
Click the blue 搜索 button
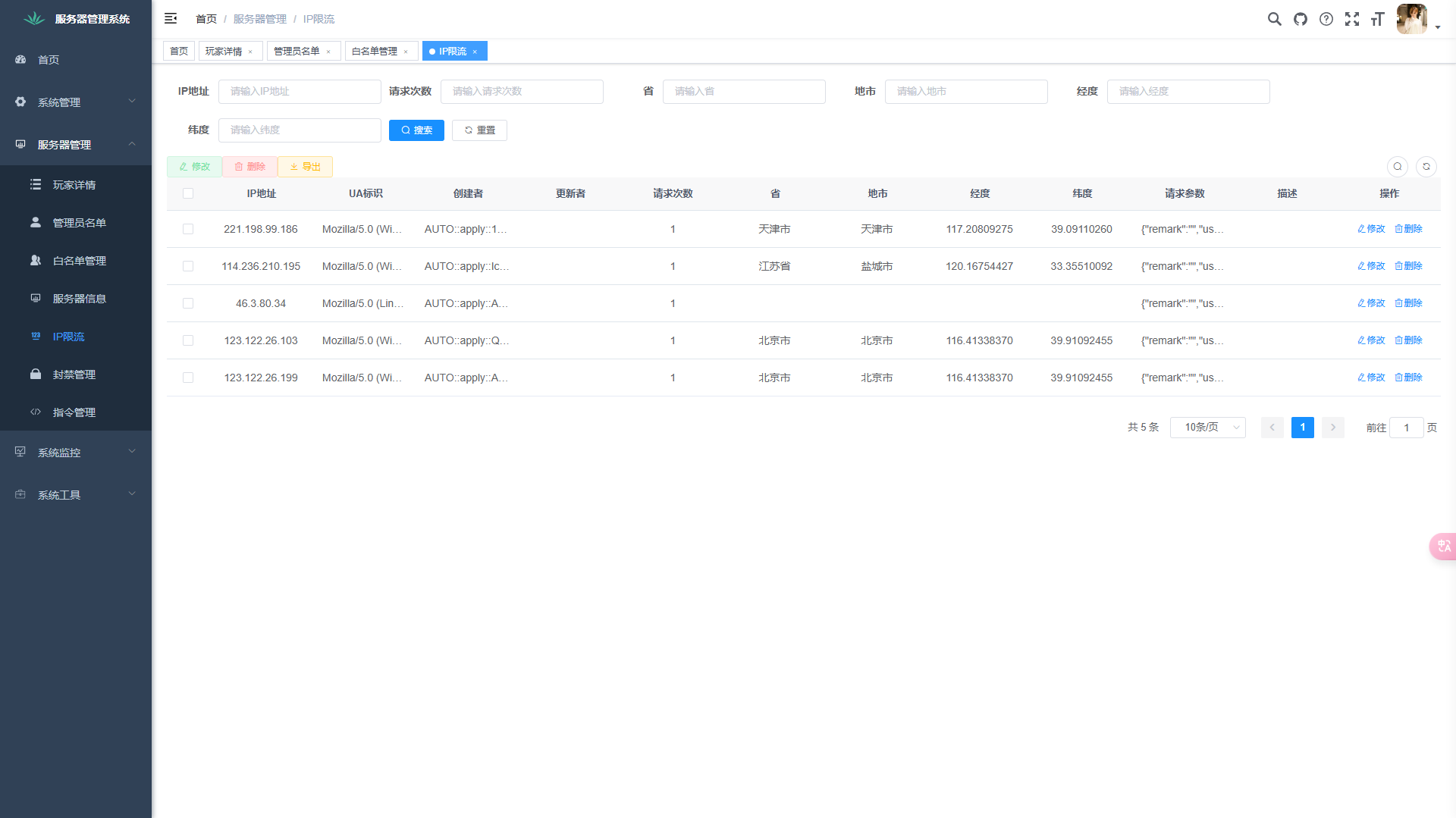[x=416, y=130]
